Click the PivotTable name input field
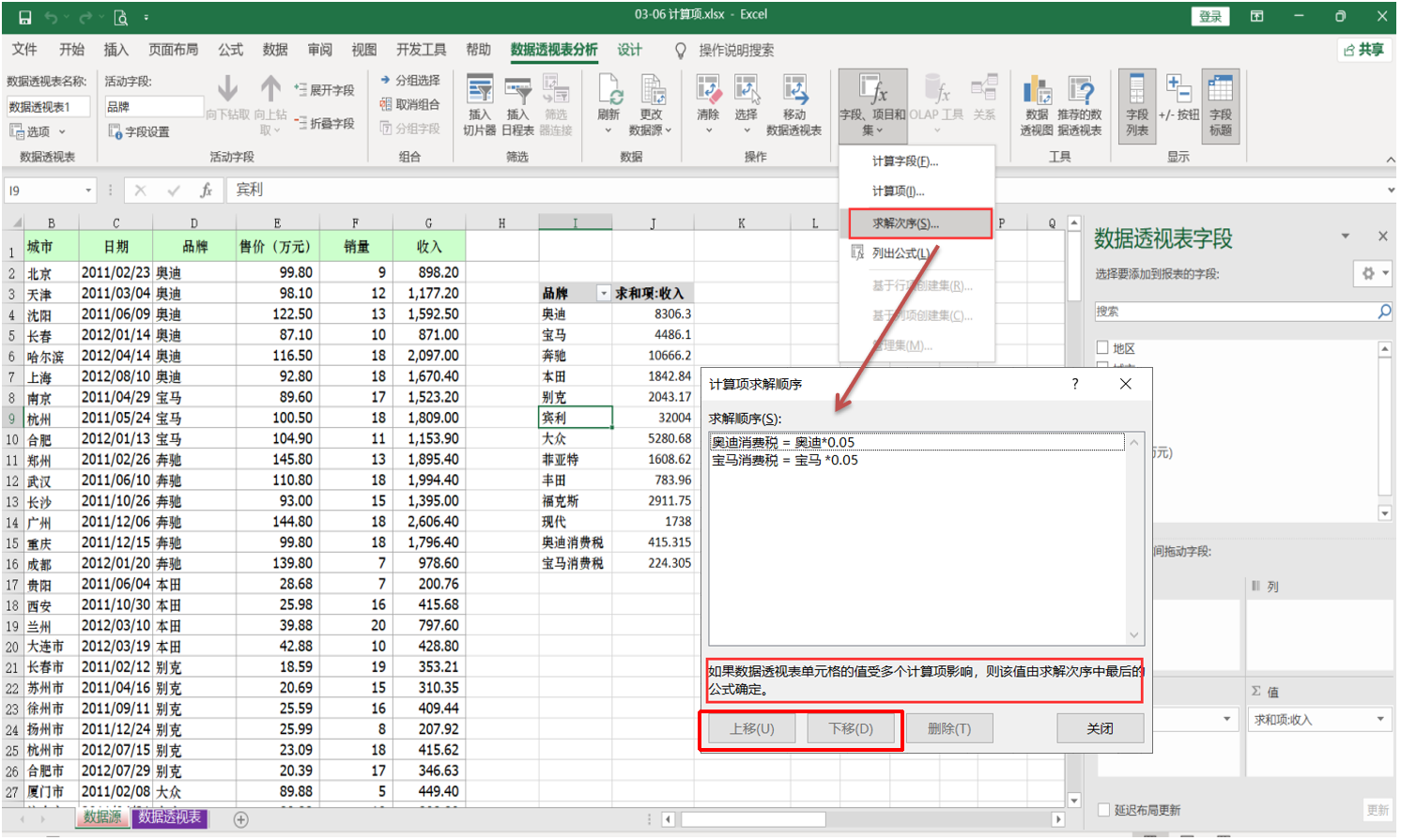1401x840 pixels. pos(49,107)
